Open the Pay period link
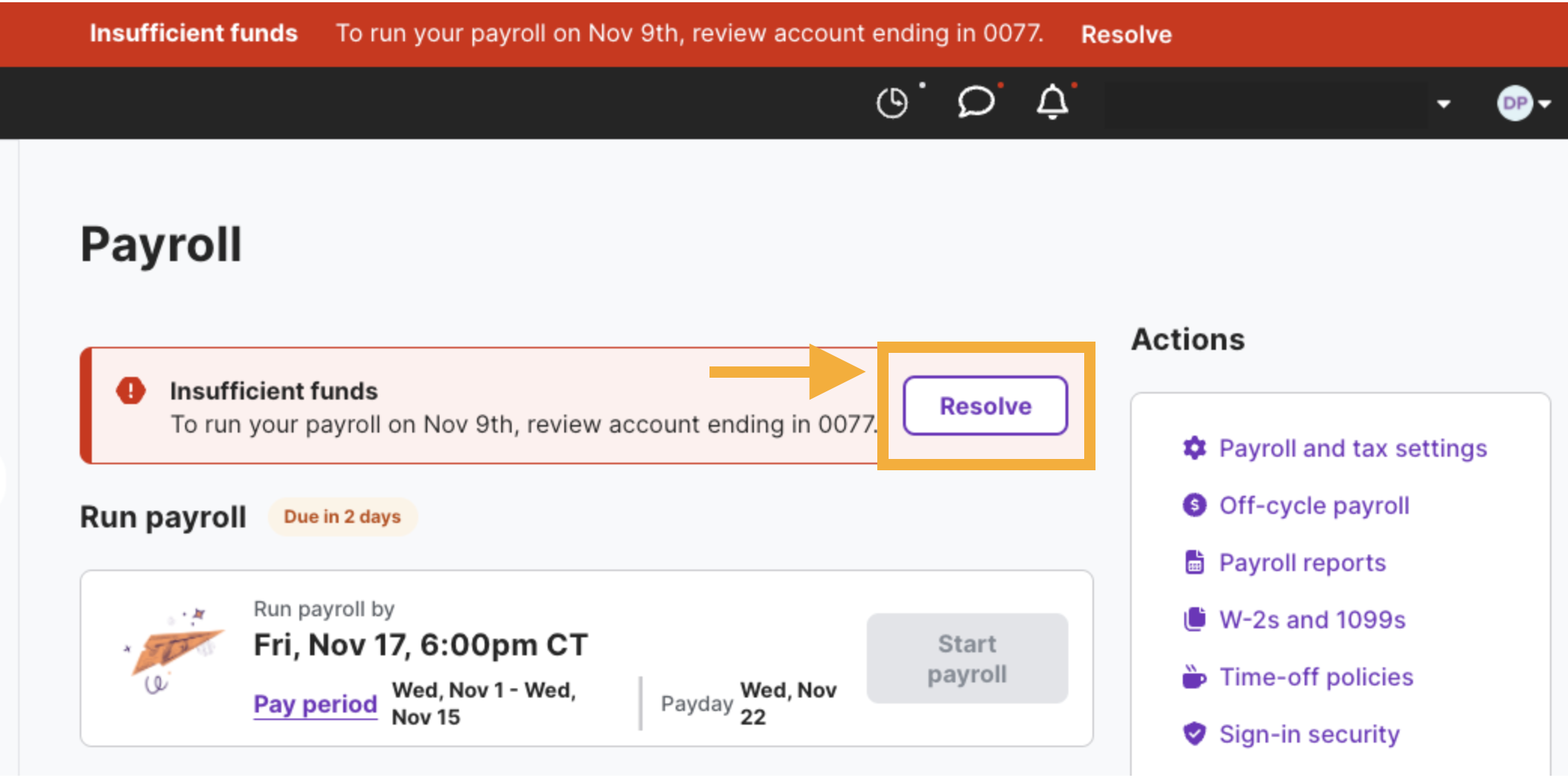1568x781 pixels. point(315,704)
